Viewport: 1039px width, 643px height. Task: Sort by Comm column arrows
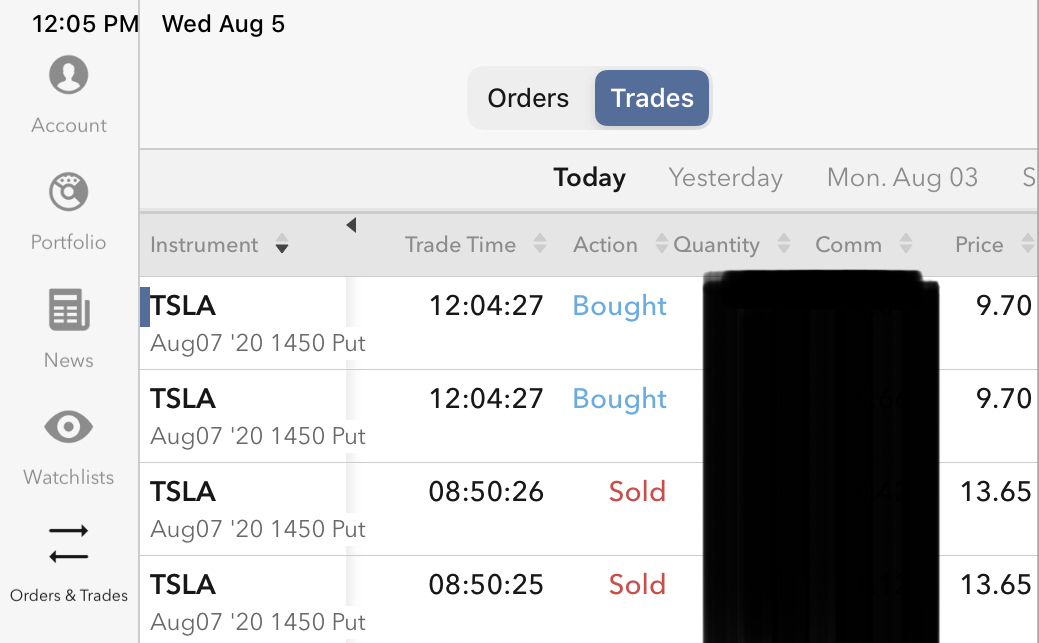coord(906,245)
